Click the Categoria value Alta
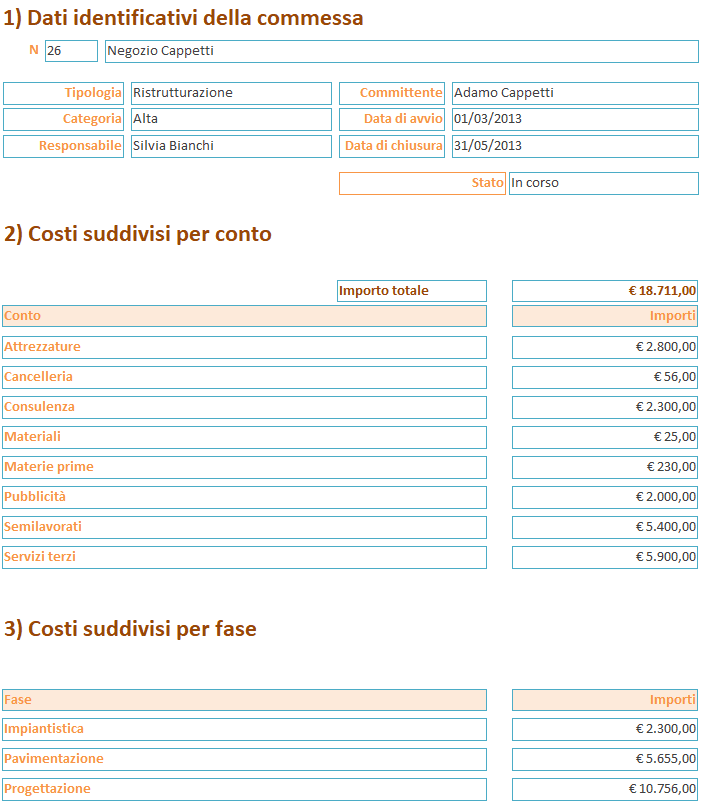706x806 pixels. pos(231,119)
